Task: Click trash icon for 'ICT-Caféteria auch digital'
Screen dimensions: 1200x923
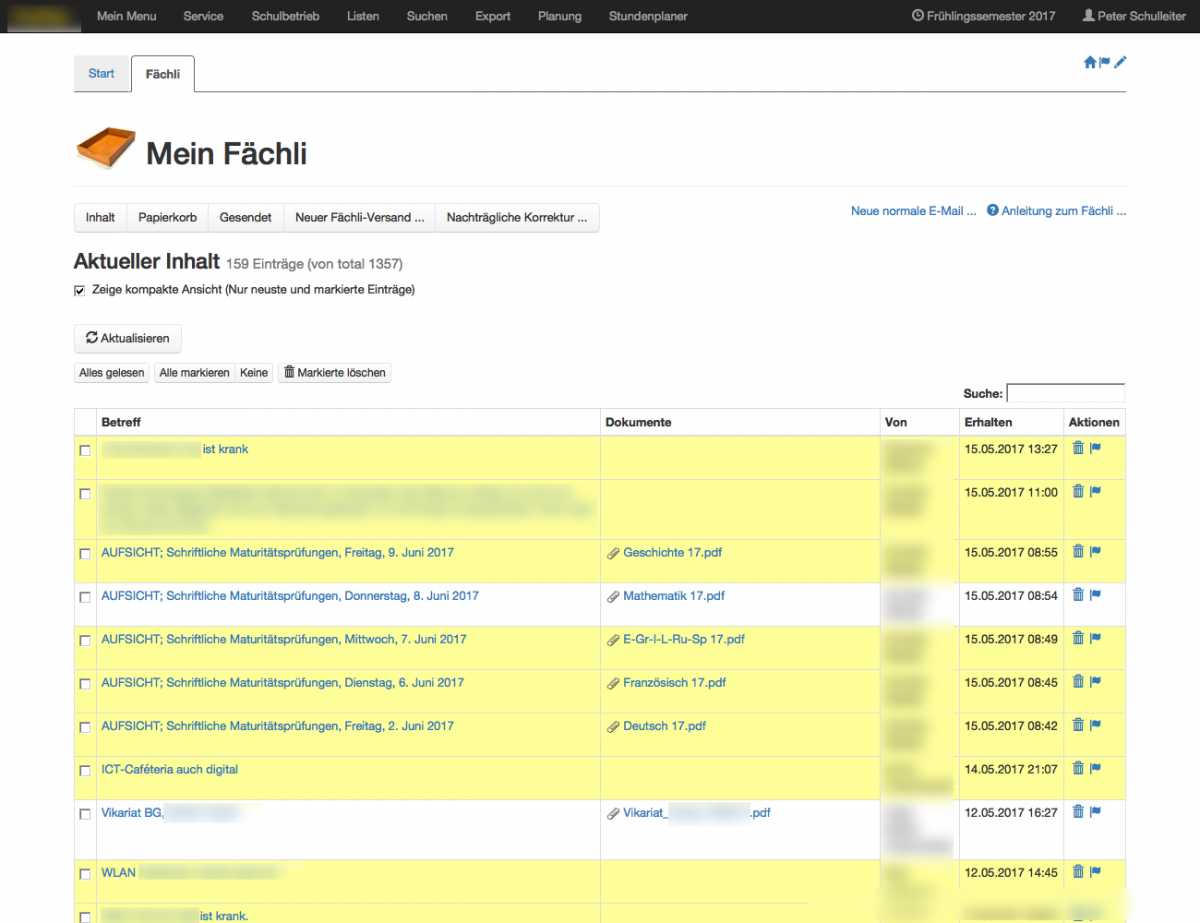Action: (x=1078, y=768)
